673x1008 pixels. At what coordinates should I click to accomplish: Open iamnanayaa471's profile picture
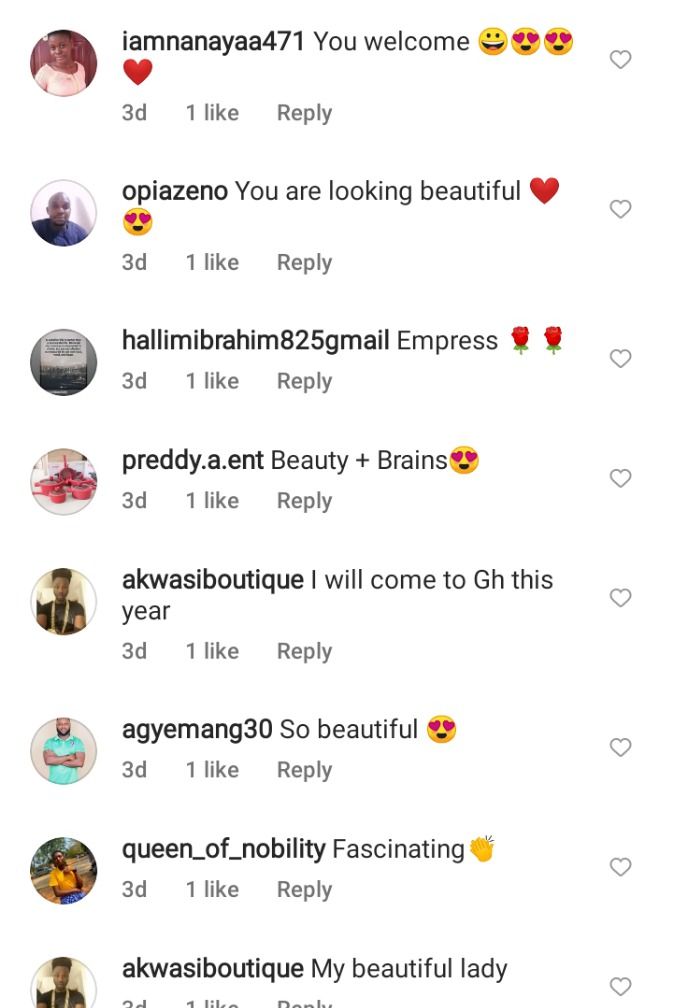64,62
